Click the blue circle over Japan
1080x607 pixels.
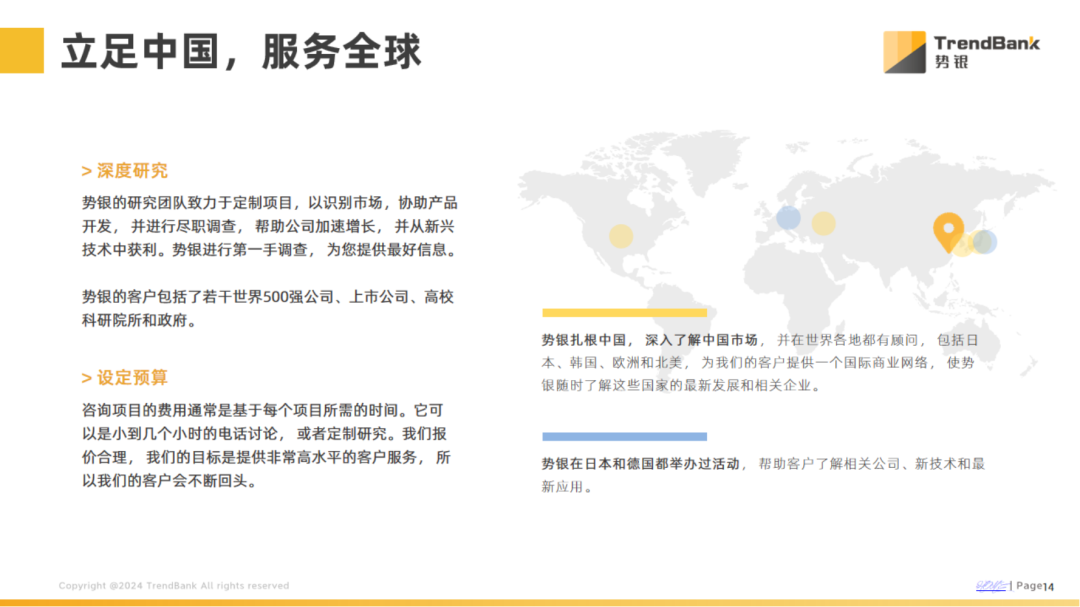[x=985, y=241]
